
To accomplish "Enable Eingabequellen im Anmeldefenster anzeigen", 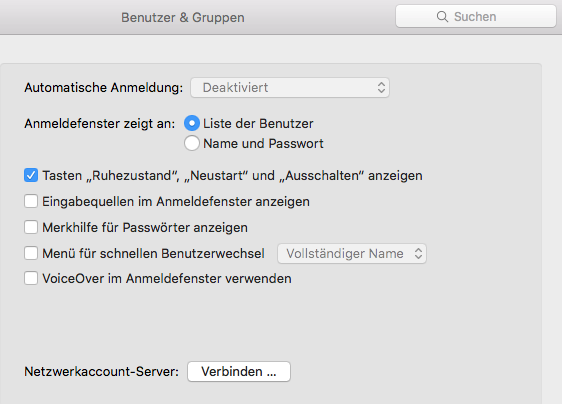I will 31,201.
